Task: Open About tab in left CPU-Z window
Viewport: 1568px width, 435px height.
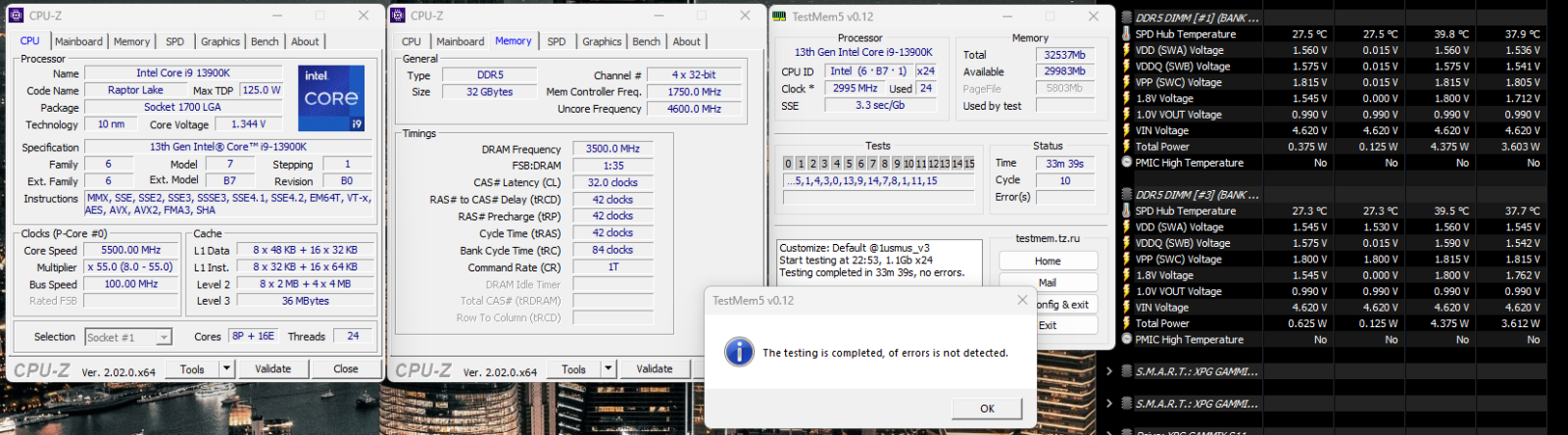Action: click(305, 42)
